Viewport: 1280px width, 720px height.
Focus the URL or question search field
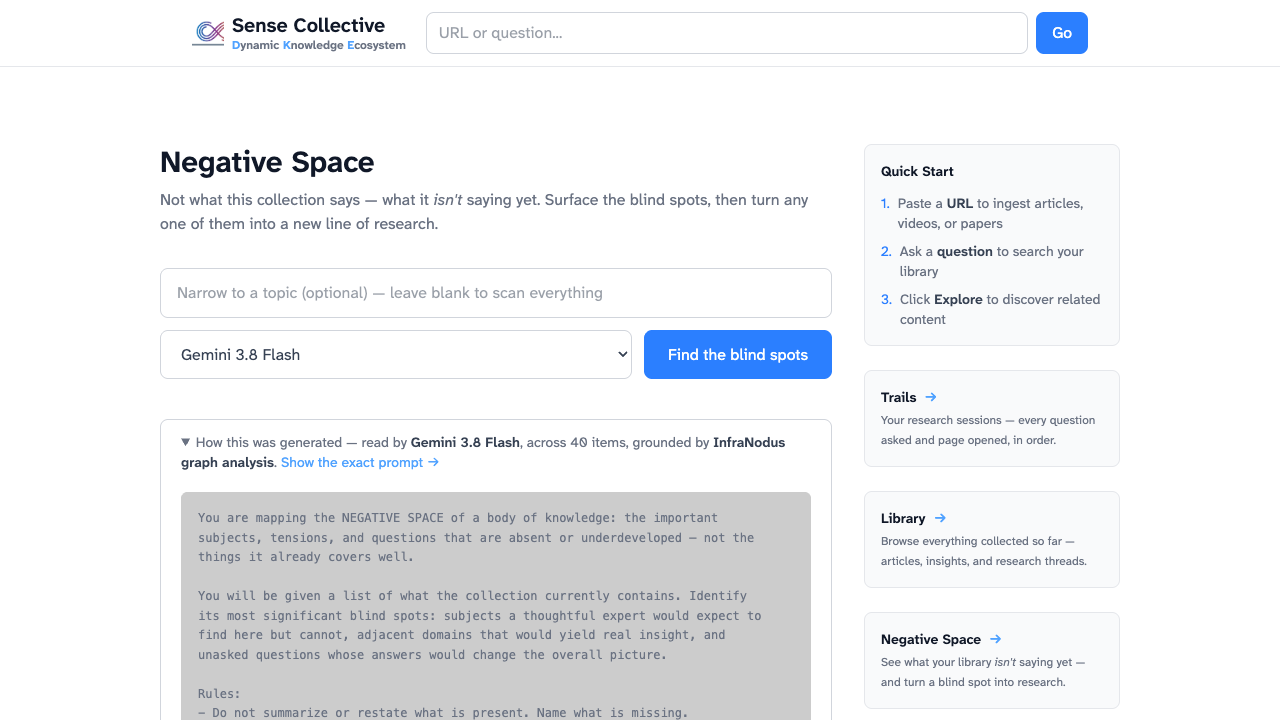coord(727,33)
